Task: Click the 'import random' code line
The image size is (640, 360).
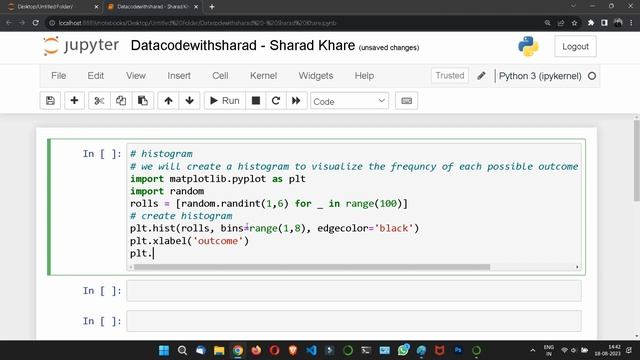Action: (167, 191)
